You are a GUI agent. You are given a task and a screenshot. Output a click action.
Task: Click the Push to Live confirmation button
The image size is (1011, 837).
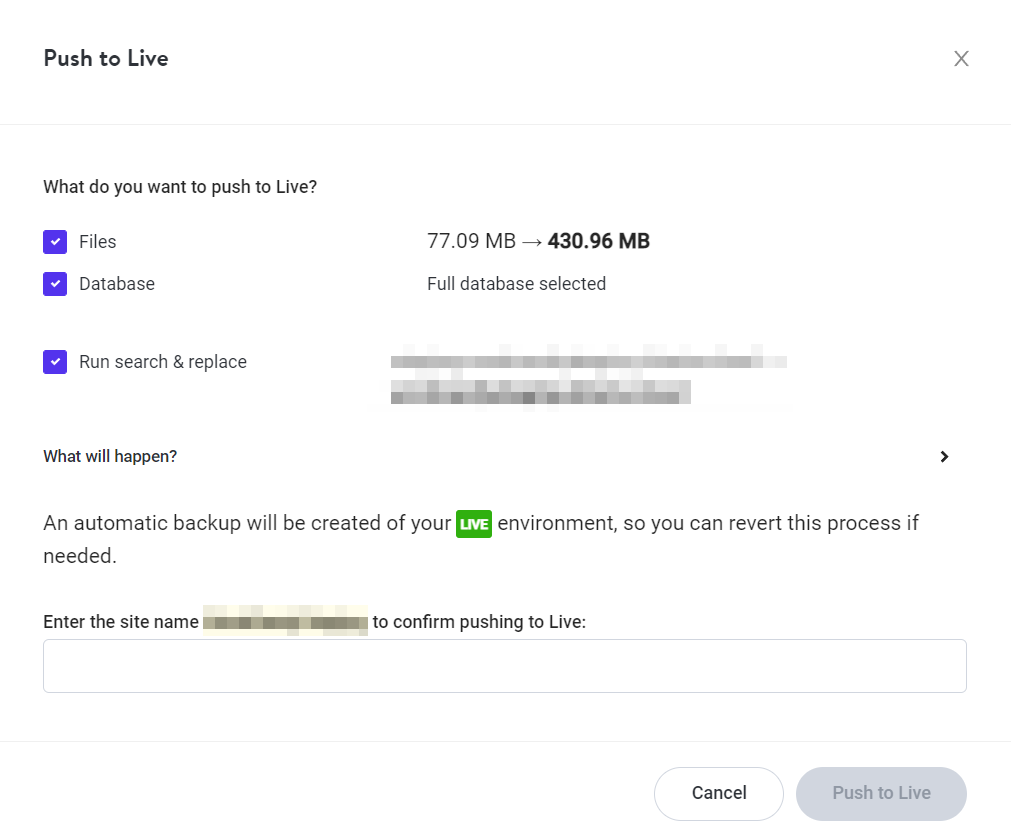coord(881,793)
